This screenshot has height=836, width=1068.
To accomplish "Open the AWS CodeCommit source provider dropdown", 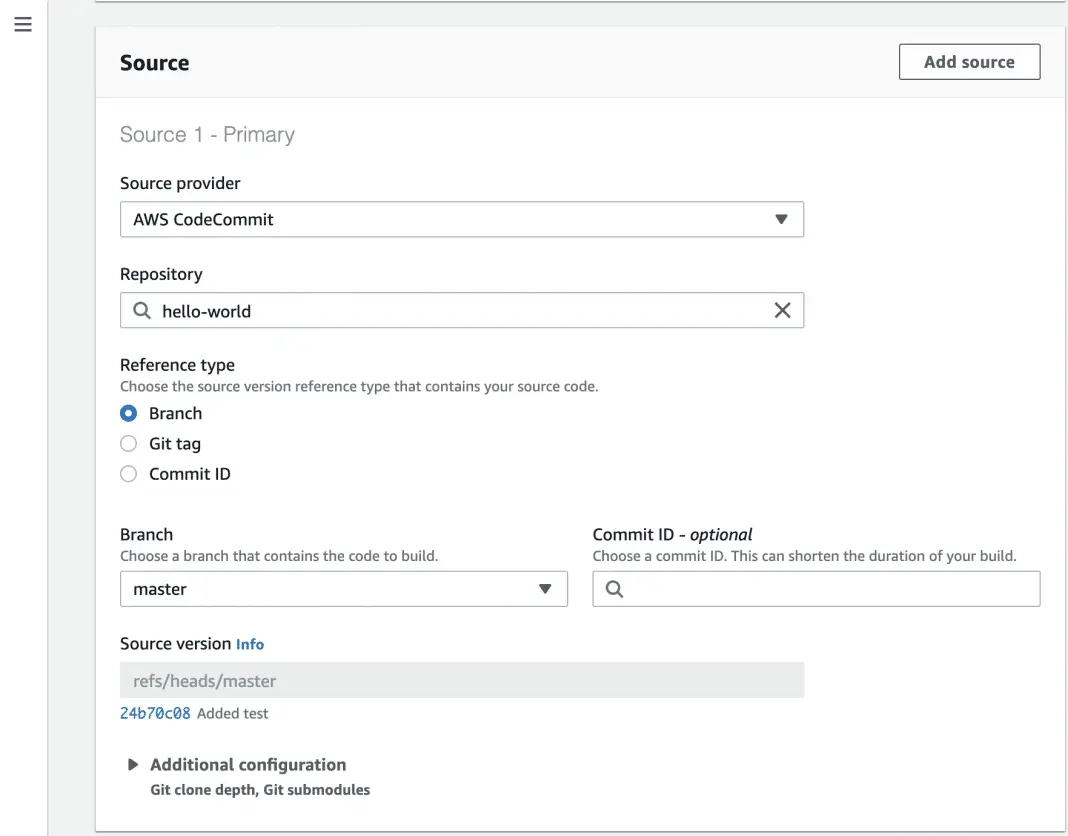I will coord(462,219).
